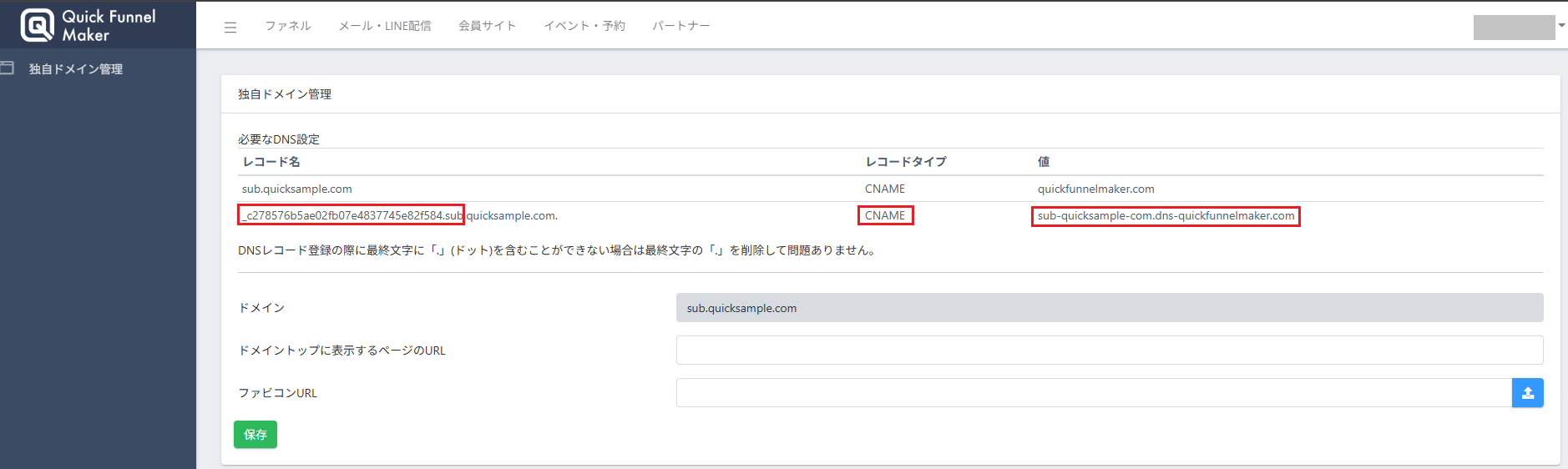
Task: Click the favicon upload icon button
Action: coord(1527,393)
